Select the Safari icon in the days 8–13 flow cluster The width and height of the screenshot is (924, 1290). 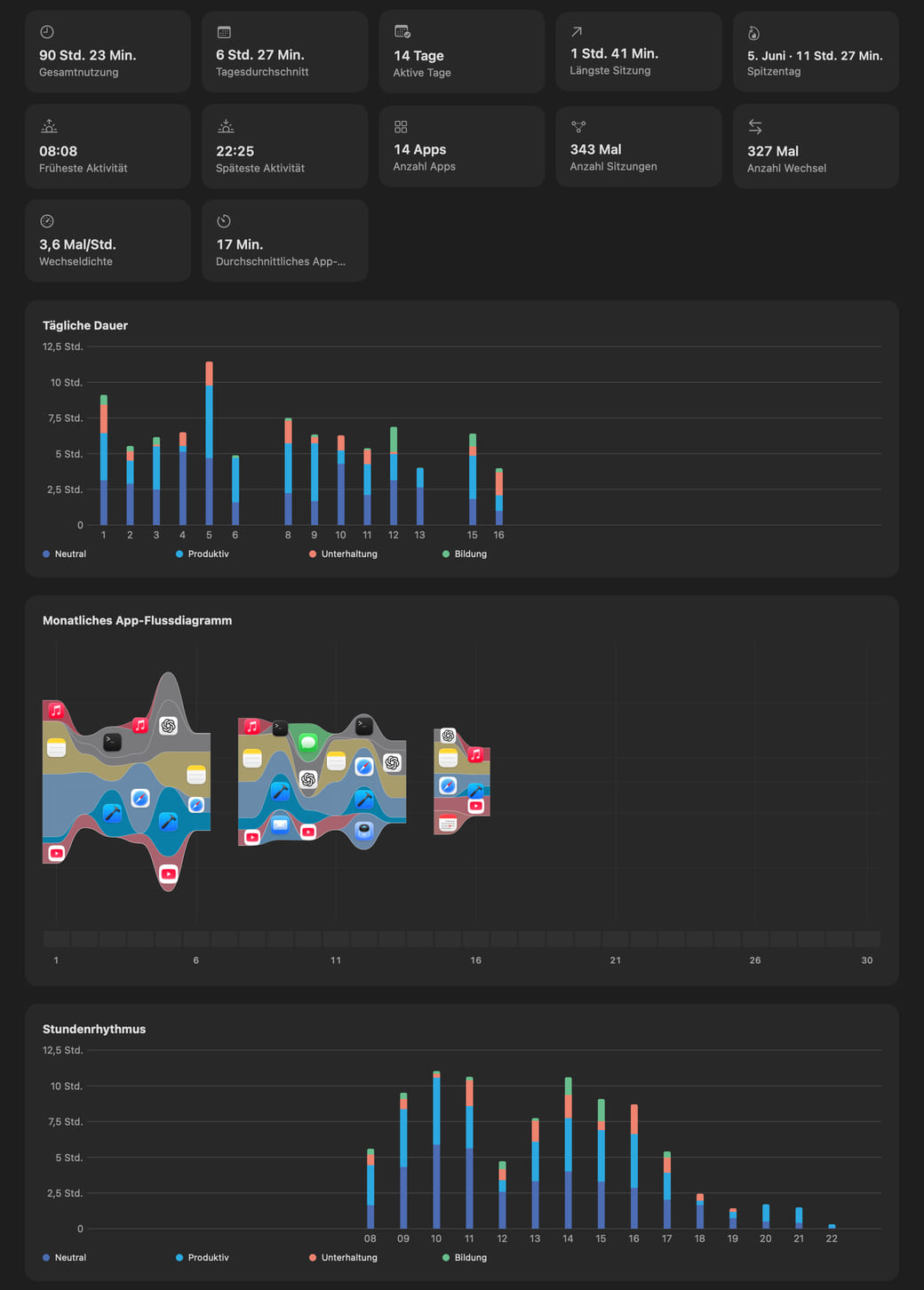click(x=363, y=767)
